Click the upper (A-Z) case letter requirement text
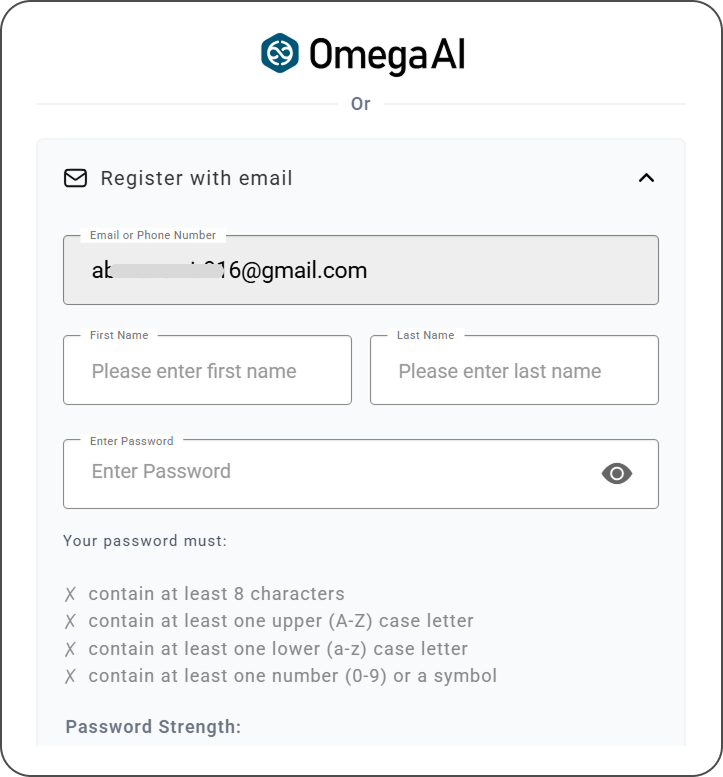The height and width of the screenshot is (777, 723). (281, 621)
